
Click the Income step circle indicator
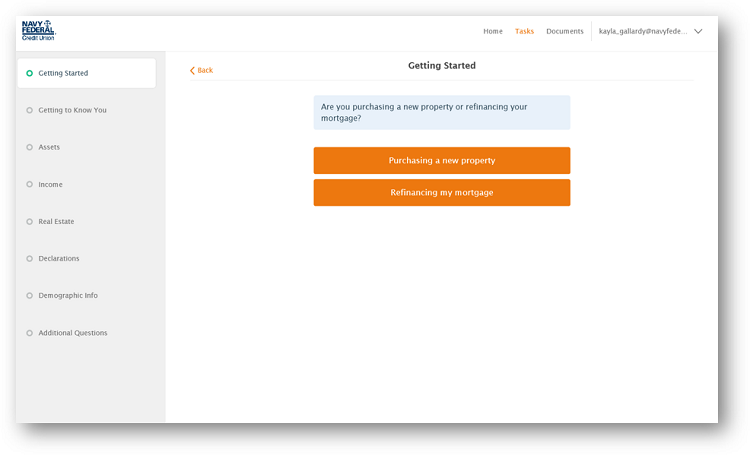(x=30, y=184)
